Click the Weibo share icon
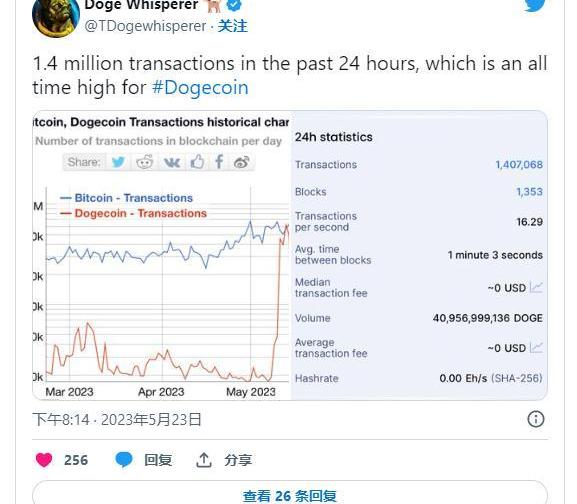The height and width of the screenshot is (504, 577). 241,162
